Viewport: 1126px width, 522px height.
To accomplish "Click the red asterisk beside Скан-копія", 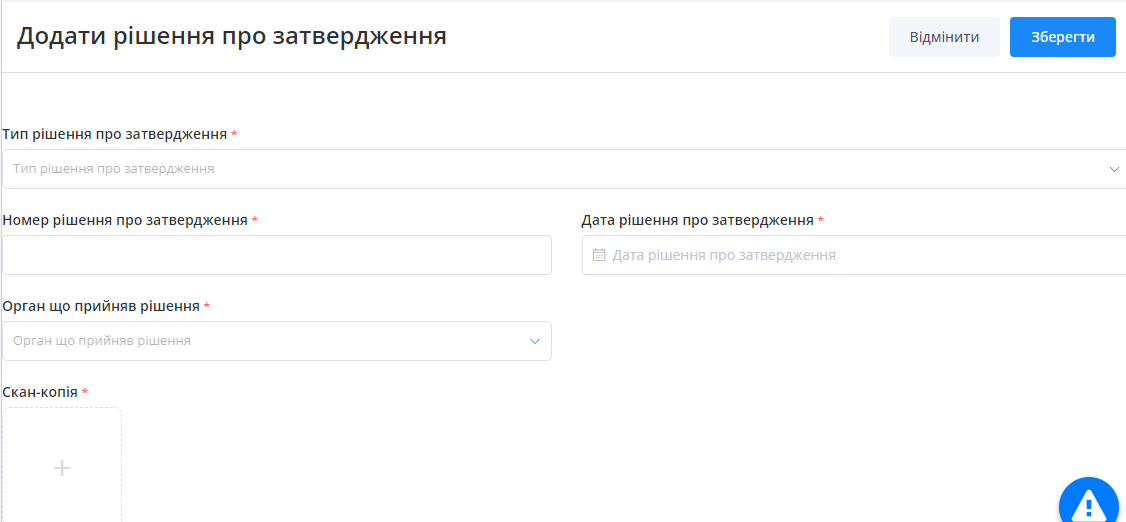I will coord(85,392).
